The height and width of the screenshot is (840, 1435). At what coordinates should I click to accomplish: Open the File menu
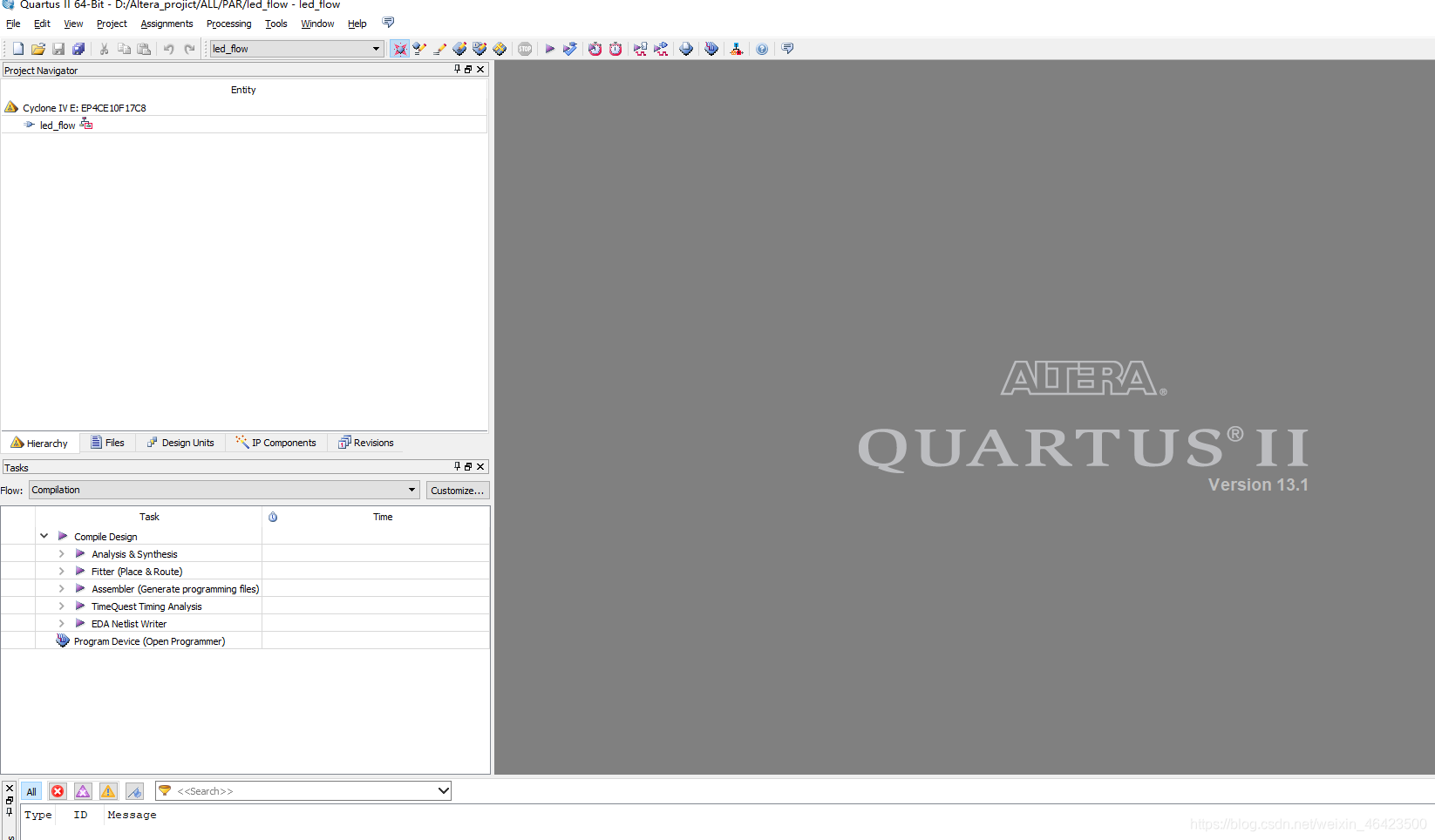click(13, 24)
